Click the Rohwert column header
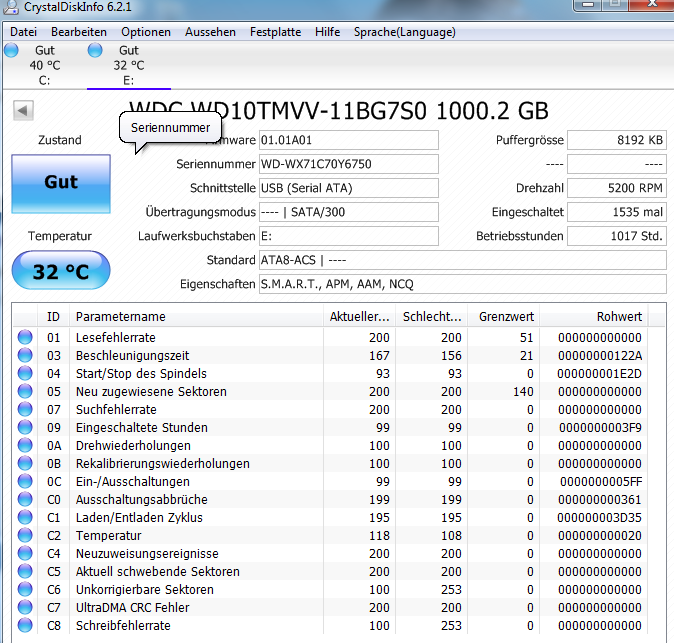 [x=594, y=317]
